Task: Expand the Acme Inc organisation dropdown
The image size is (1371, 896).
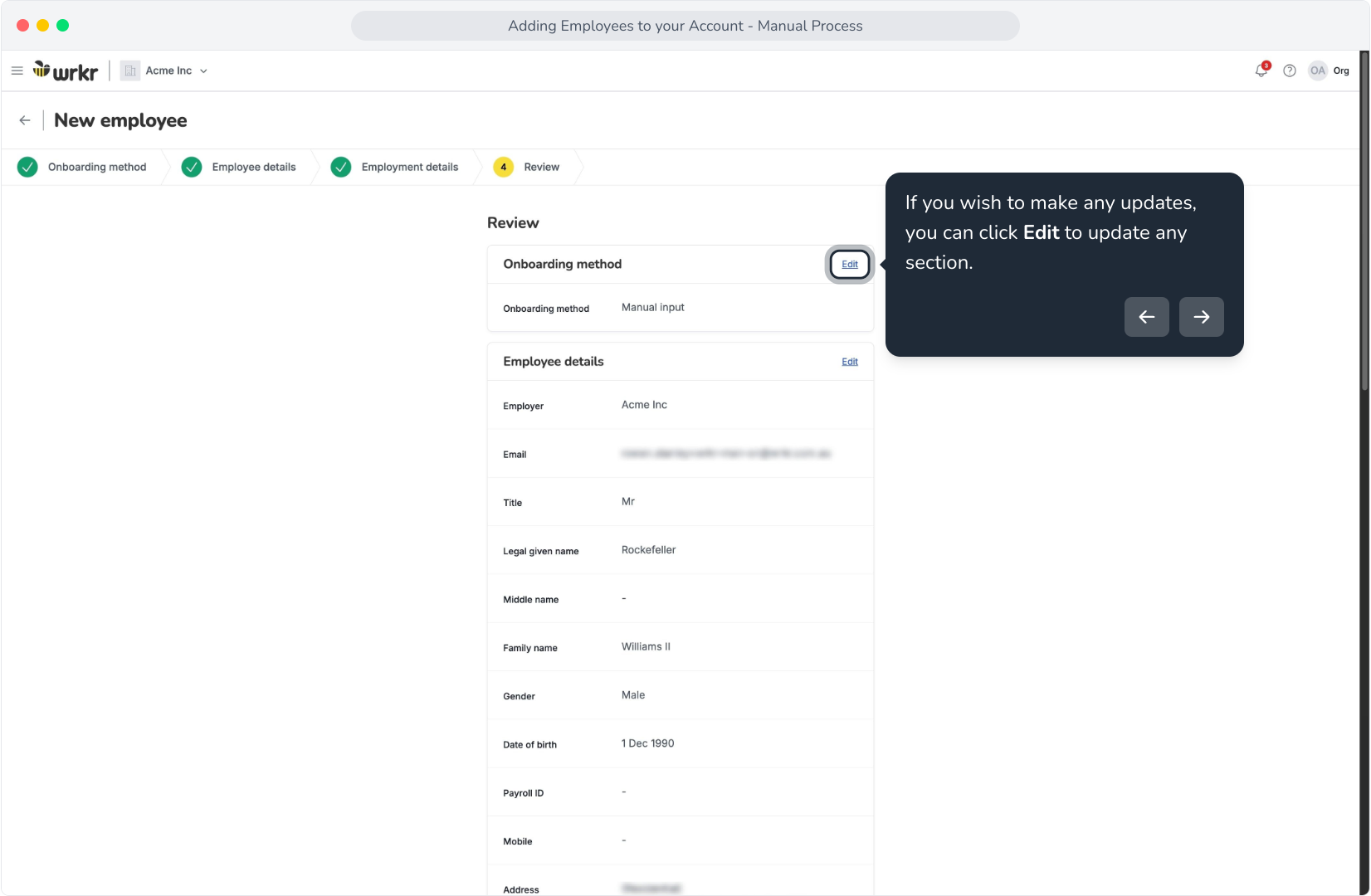Action: coord(203,71)
